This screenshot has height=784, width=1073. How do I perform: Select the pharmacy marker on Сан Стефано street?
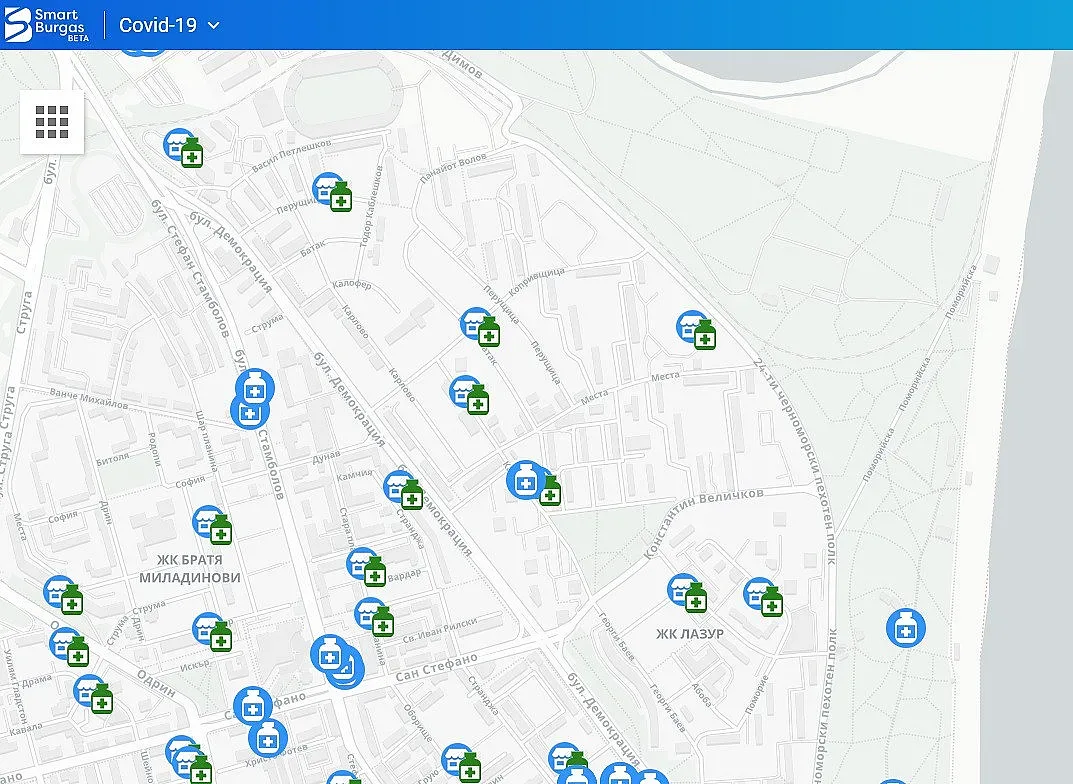click(x=329, y=656)
